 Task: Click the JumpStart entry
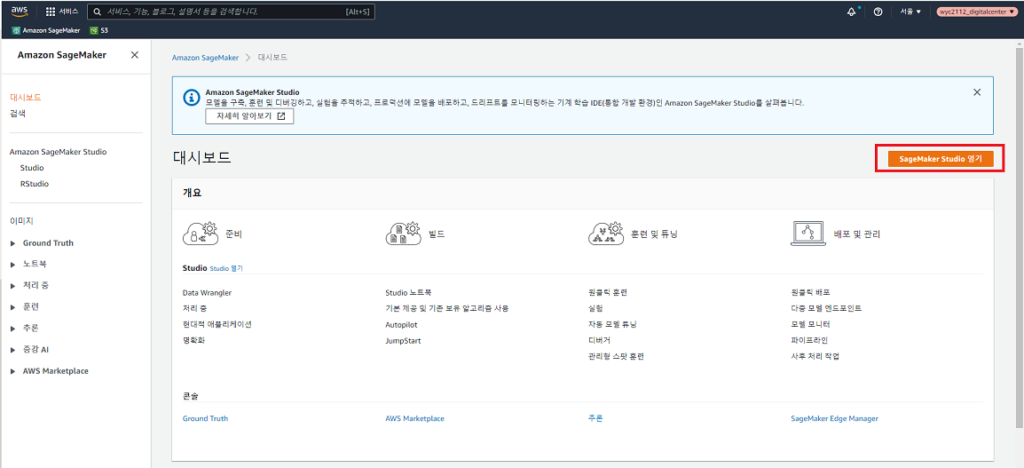click(403, 341)
